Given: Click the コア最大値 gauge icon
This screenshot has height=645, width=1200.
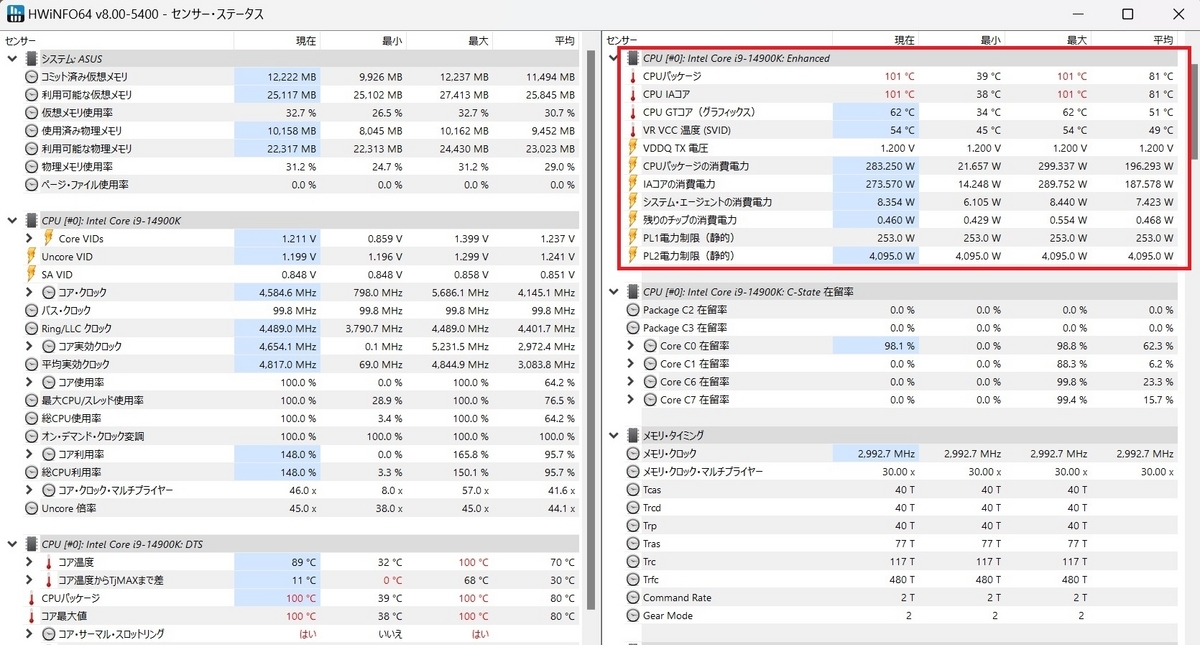Looking at the screenshot, I should 32,616.
